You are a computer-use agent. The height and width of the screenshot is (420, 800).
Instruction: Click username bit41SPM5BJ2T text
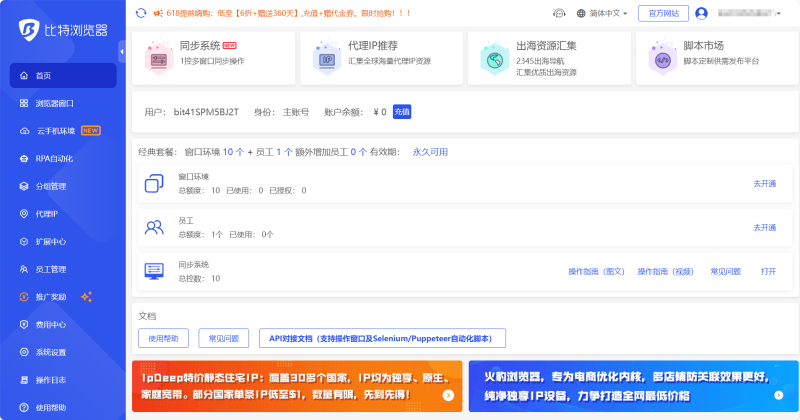click(x=206, y=112)
